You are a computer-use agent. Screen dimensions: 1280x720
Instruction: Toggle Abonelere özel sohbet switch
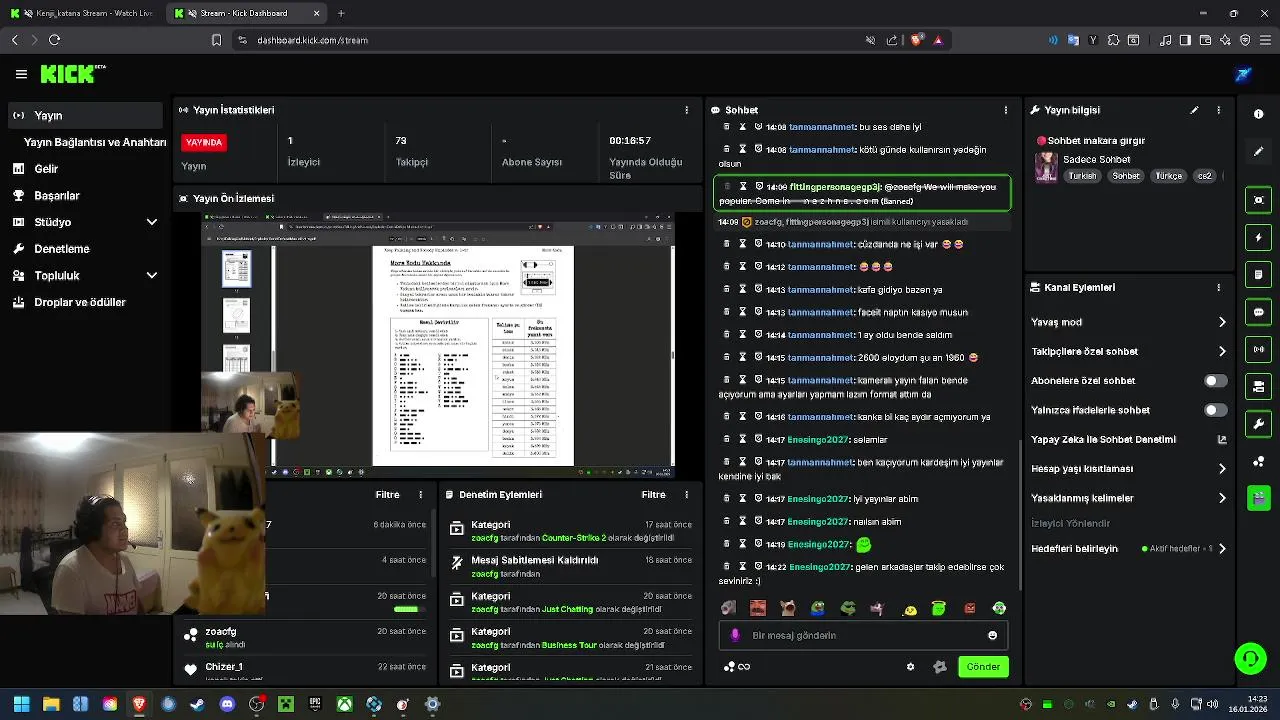click(1215, 381)
